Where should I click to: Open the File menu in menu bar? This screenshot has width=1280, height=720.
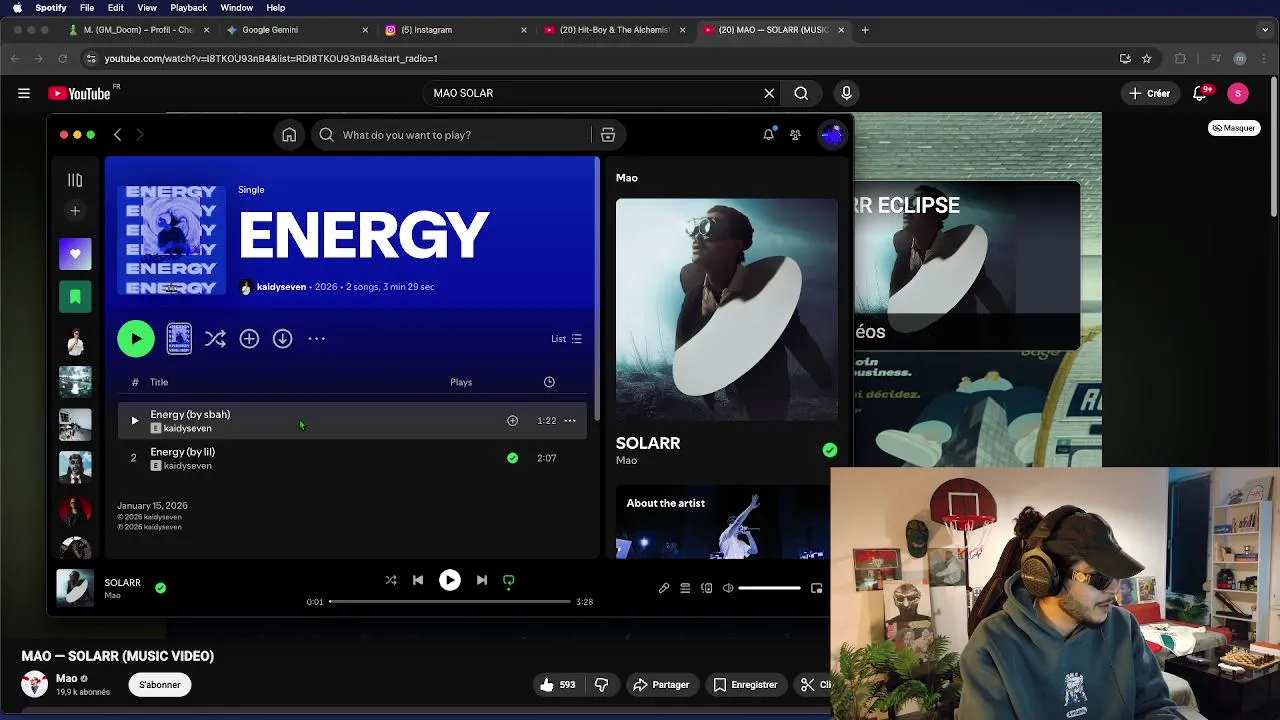[x=87, y=8]
